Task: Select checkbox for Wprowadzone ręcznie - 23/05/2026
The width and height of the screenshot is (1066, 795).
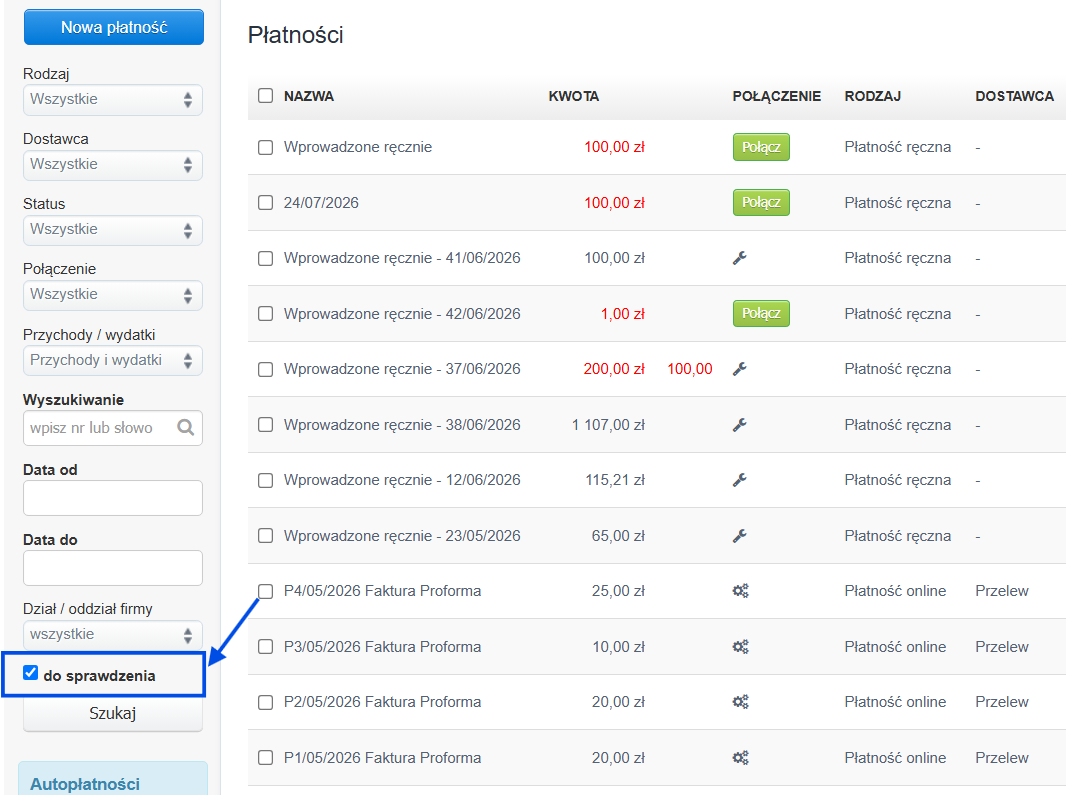Action: [x=266, y=536]
